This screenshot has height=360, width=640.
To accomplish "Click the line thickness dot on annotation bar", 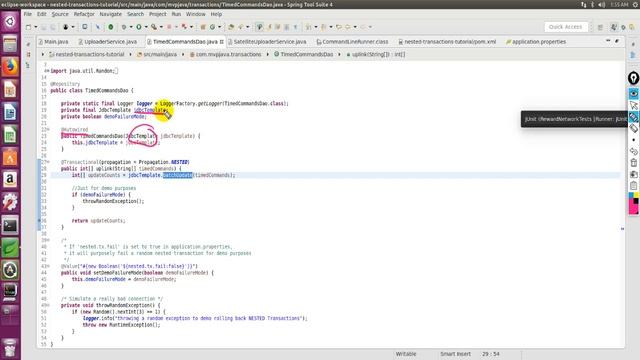I will (633, 140).
